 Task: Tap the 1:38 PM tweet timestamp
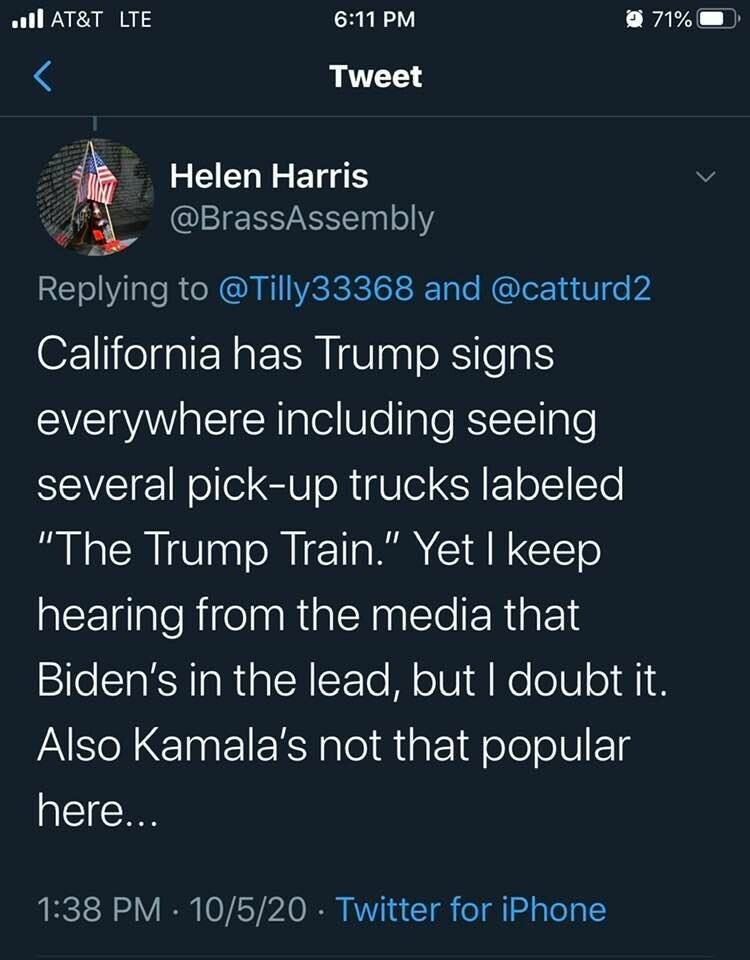[x=99, y=909]
